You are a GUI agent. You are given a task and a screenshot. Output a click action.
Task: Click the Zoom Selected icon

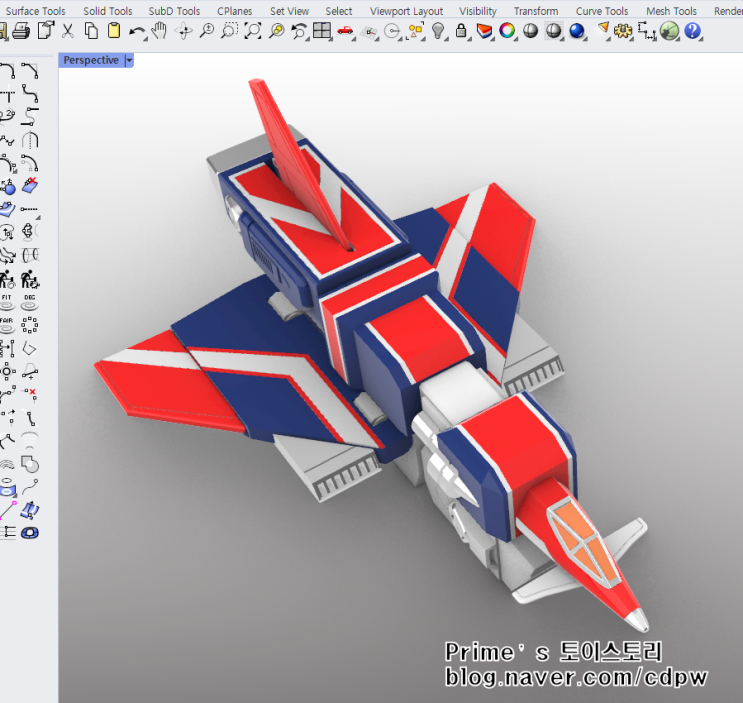276,32
